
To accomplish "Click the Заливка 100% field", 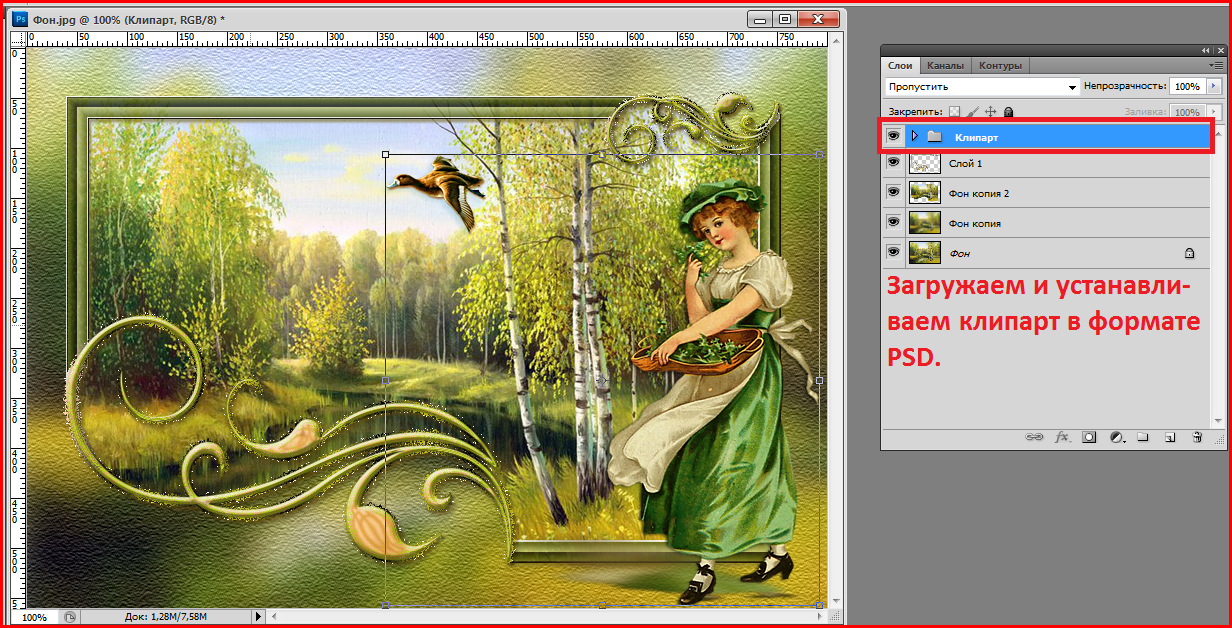I will (1187, 113).
